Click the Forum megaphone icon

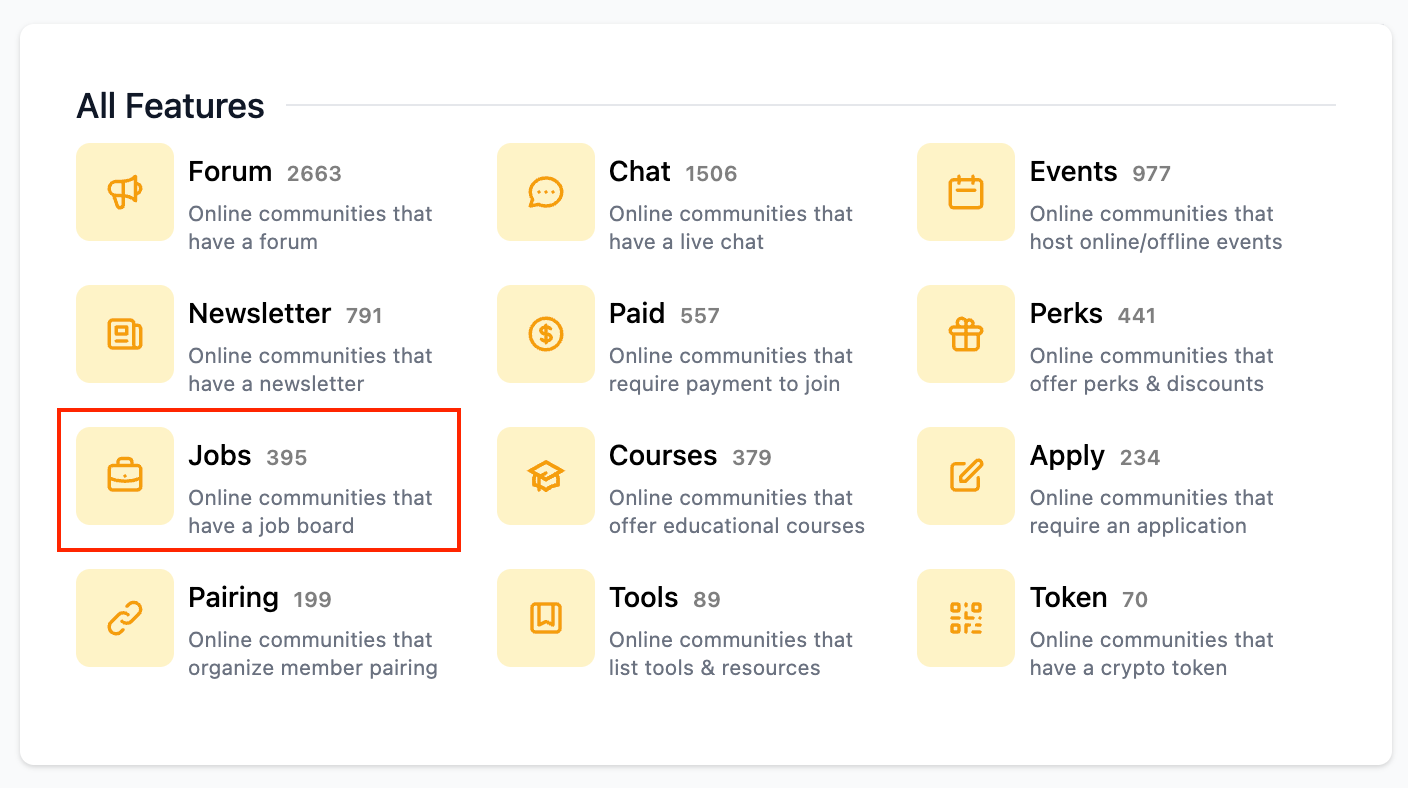coord(124,192)
